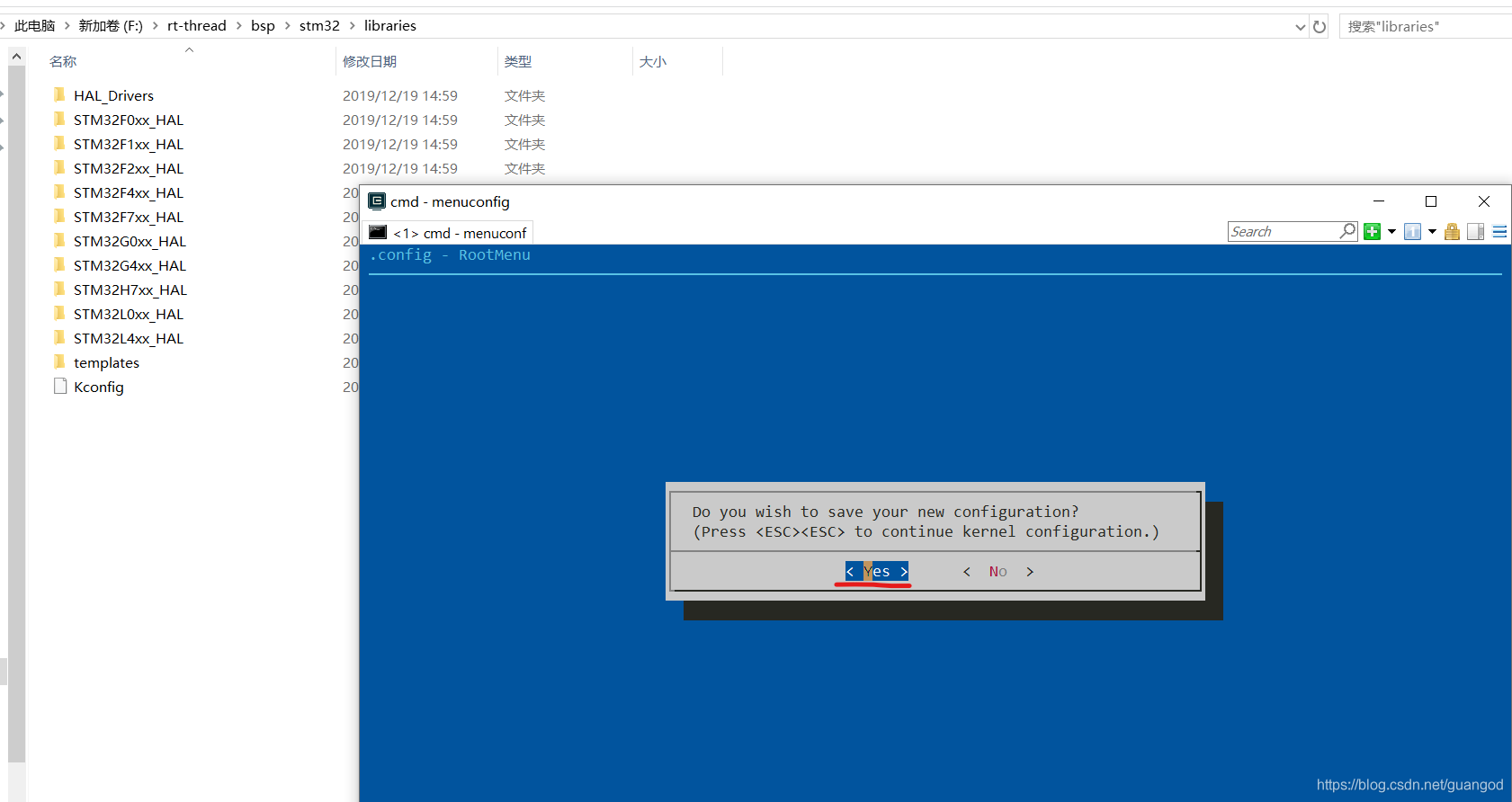Open the dropdown next to new console
The height and width of the screenshot is (802, 1512).
click(x=1391, y=232)
